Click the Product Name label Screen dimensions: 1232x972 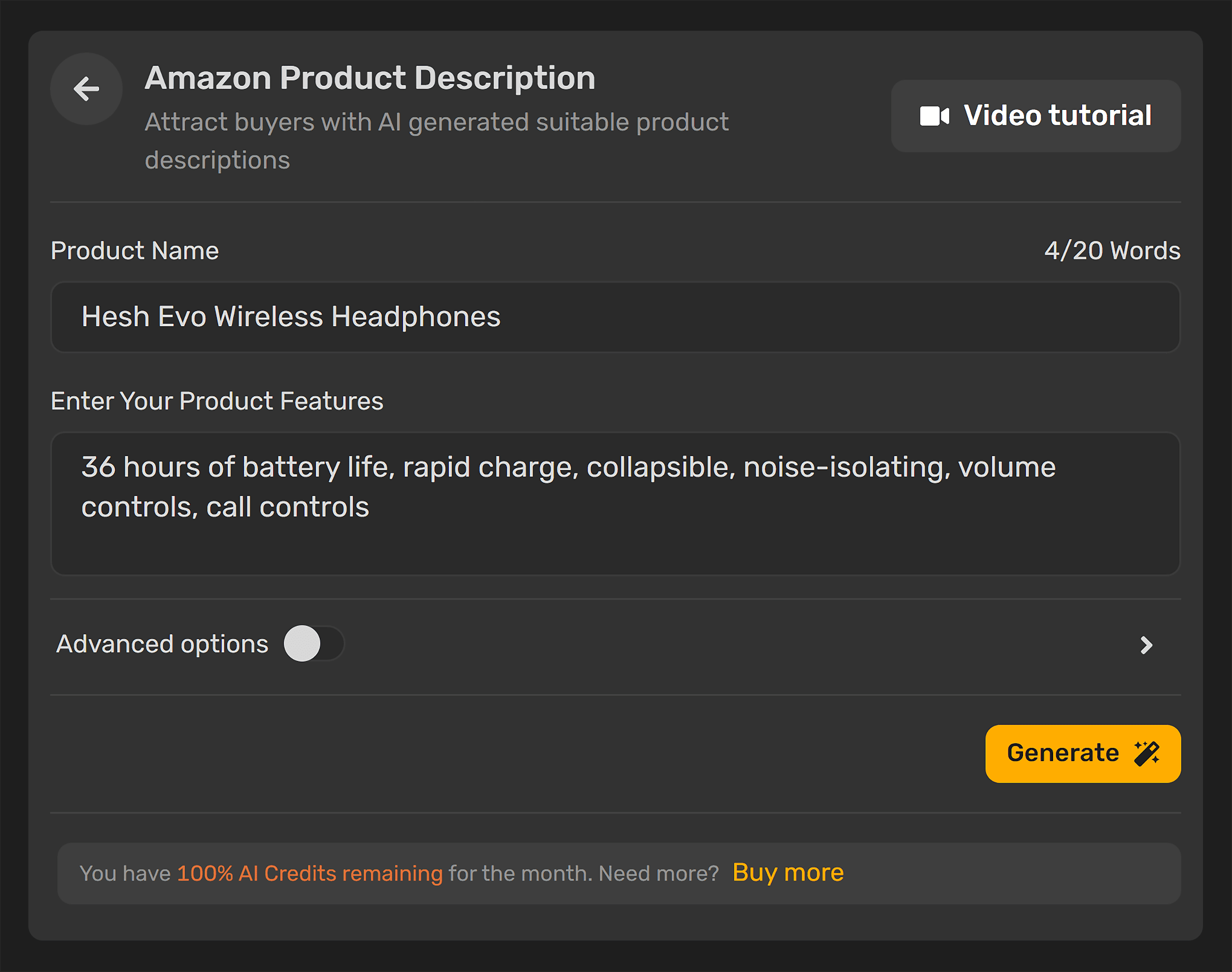[x=135, y=251]
